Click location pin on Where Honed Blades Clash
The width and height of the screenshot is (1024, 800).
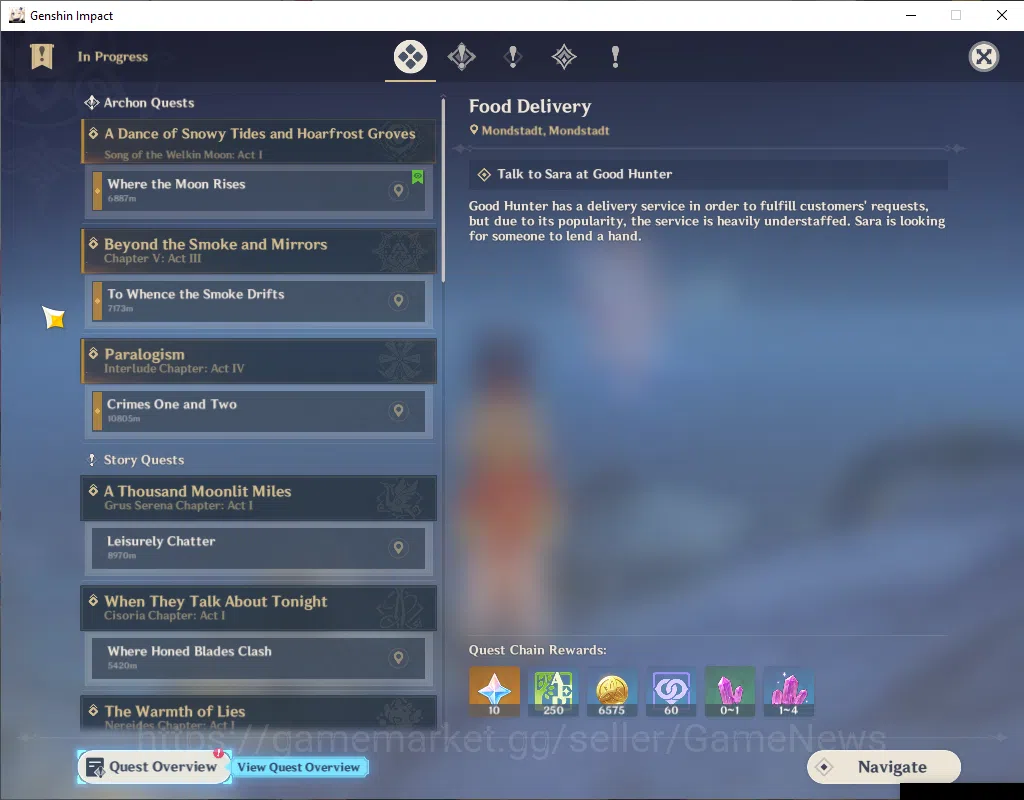click(398, 658)
